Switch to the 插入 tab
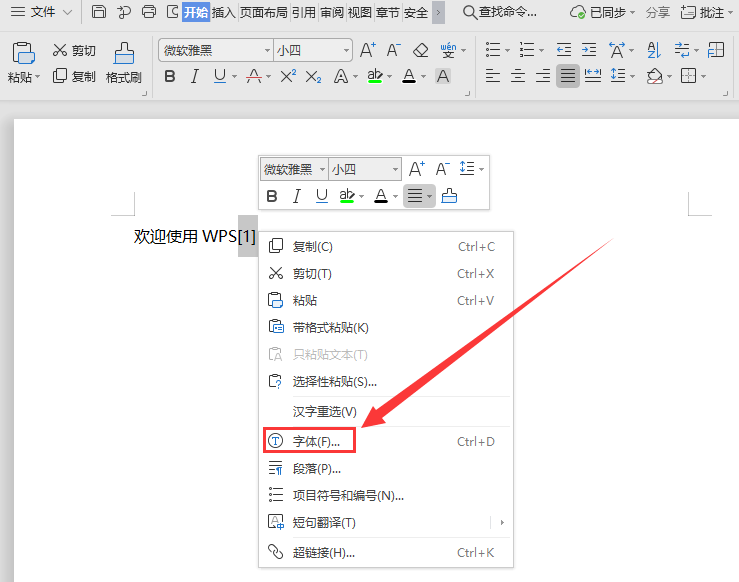Screen dimensions: 739x582 223,12
